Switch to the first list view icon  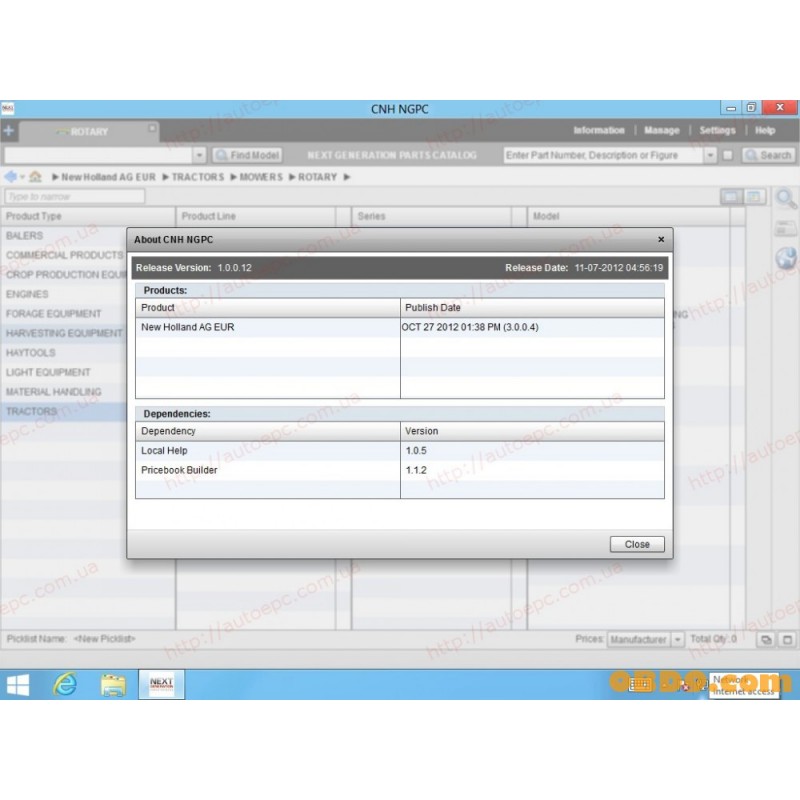click(x=731, y=197)
